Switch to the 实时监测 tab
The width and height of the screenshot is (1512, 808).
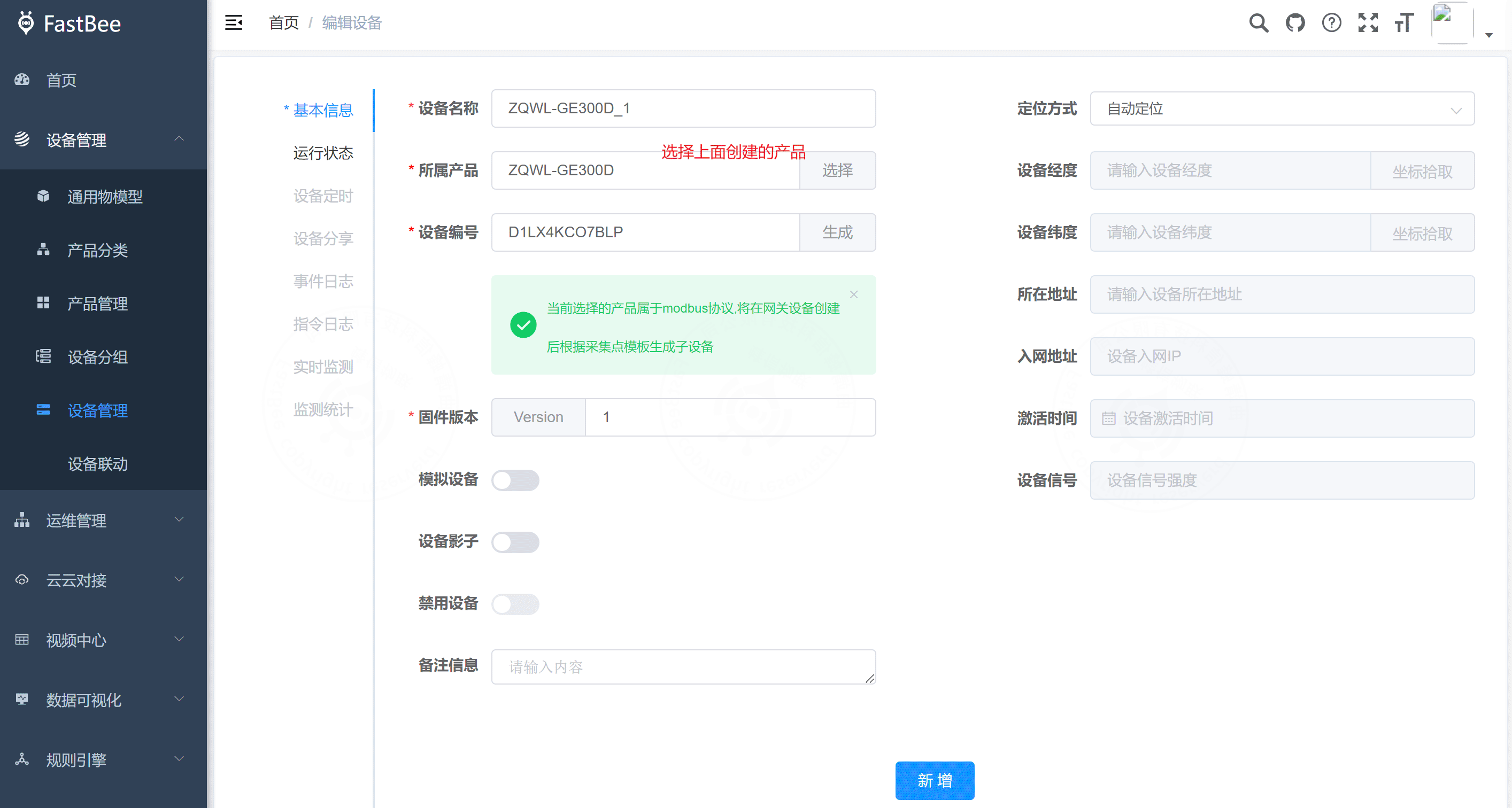click(x=323, y=367)
